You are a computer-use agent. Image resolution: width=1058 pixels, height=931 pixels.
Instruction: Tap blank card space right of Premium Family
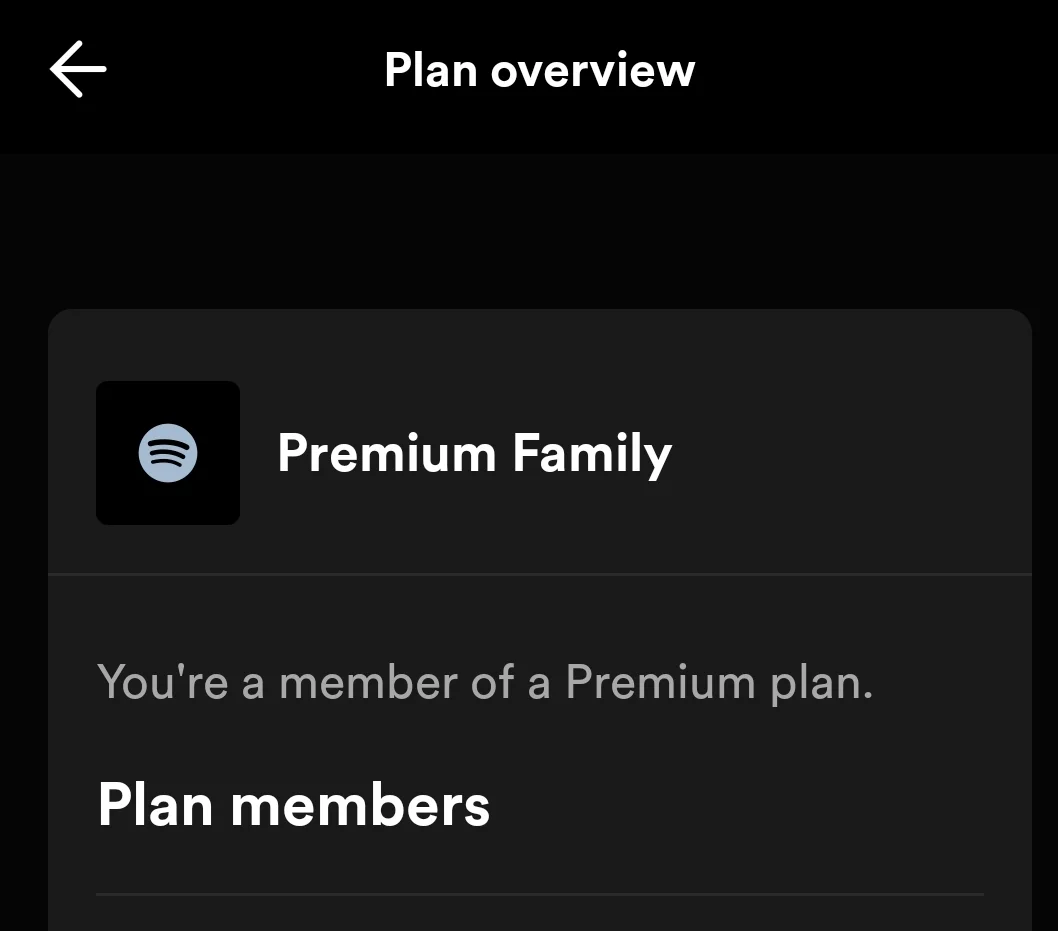[850, 453]
